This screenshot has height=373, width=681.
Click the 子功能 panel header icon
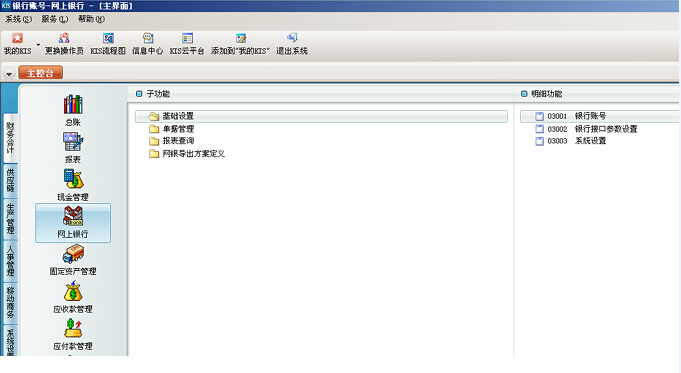point(139,94)
